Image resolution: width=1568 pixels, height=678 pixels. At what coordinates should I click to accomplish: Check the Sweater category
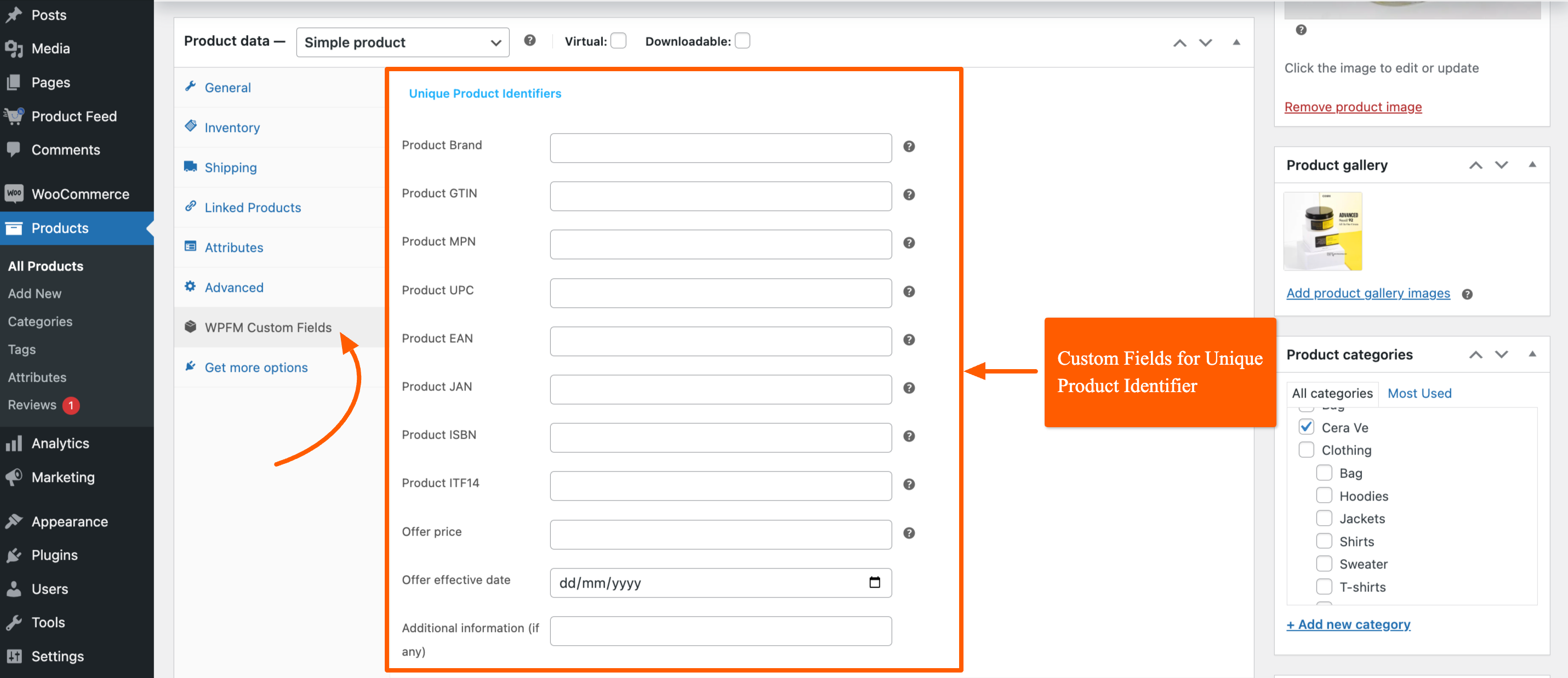pos(1324,564)
